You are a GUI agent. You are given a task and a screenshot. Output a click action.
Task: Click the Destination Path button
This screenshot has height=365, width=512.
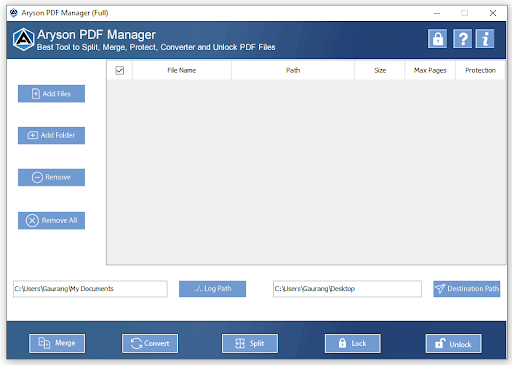(x=467, y=289)
